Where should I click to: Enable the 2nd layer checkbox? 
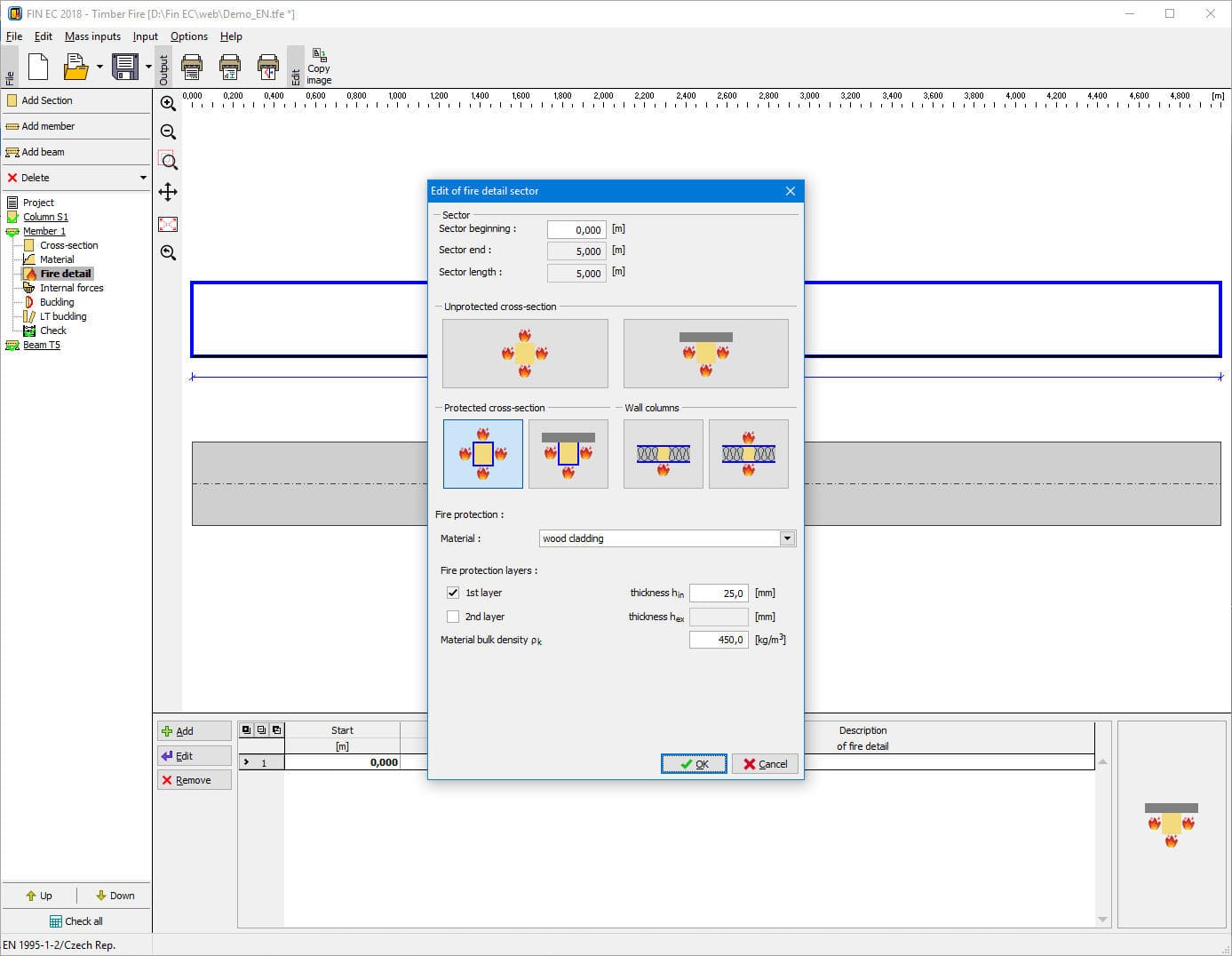click(x=453, y=616)
